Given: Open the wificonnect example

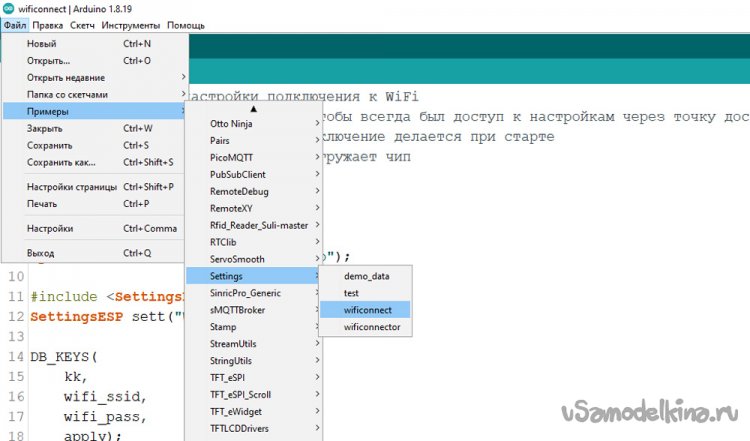Looking at the screenshot, I should [x=365, y=310].
